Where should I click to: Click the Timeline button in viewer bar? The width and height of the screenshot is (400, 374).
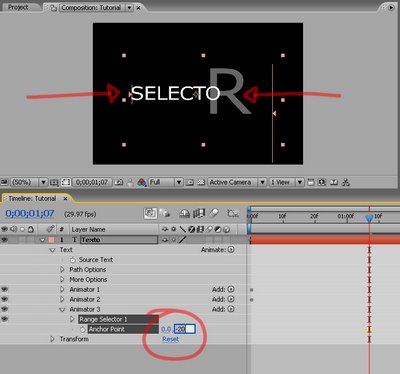(334, 182)
